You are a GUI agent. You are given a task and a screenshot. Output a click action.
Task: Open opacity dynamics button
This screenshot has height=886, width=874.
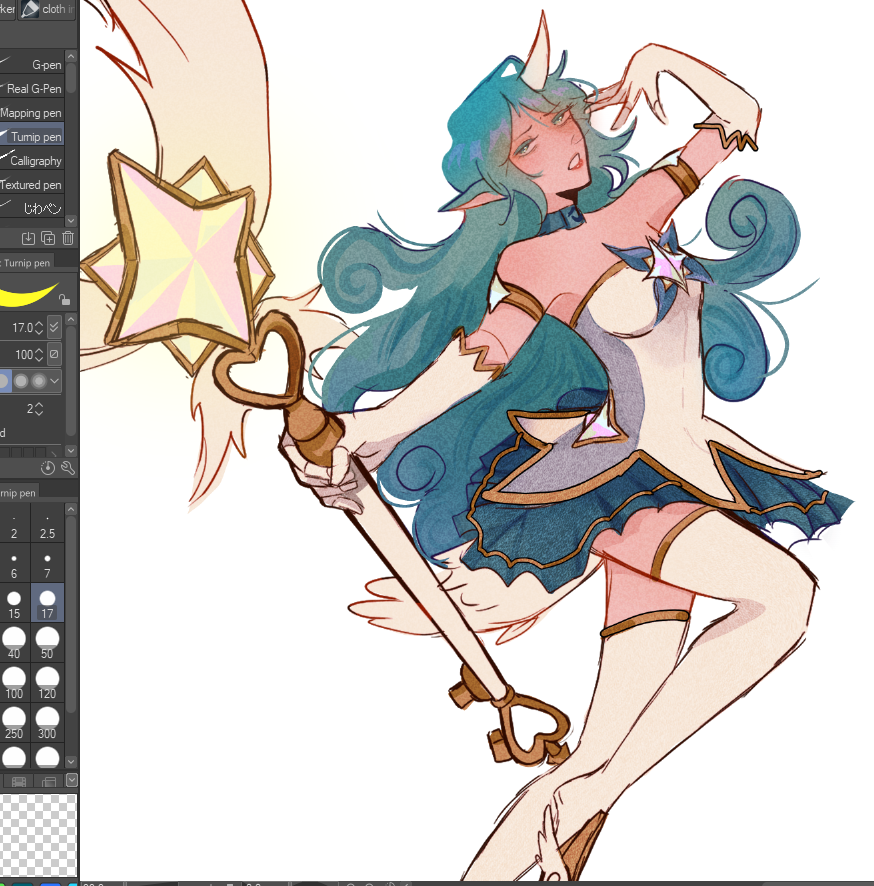click(x=54, y=354)
